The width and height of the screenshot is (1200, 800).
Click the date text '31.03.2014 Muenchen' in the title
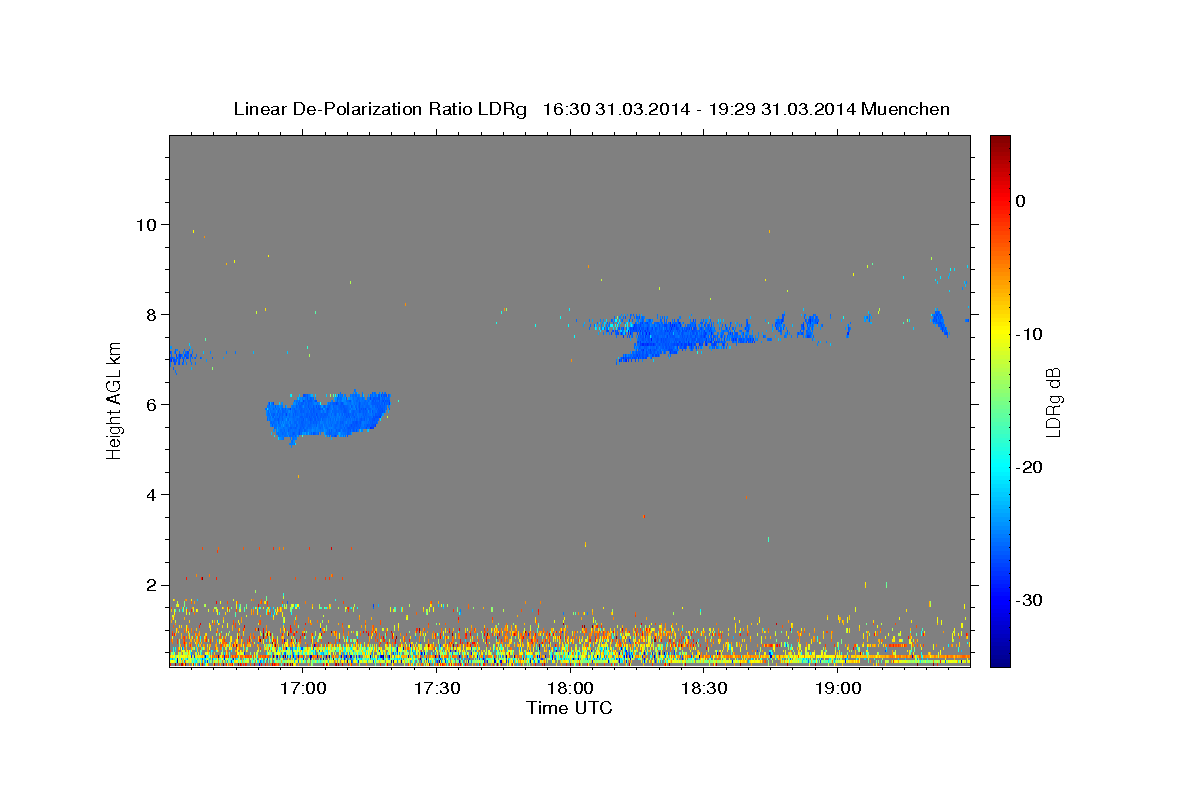click(855, 109)
